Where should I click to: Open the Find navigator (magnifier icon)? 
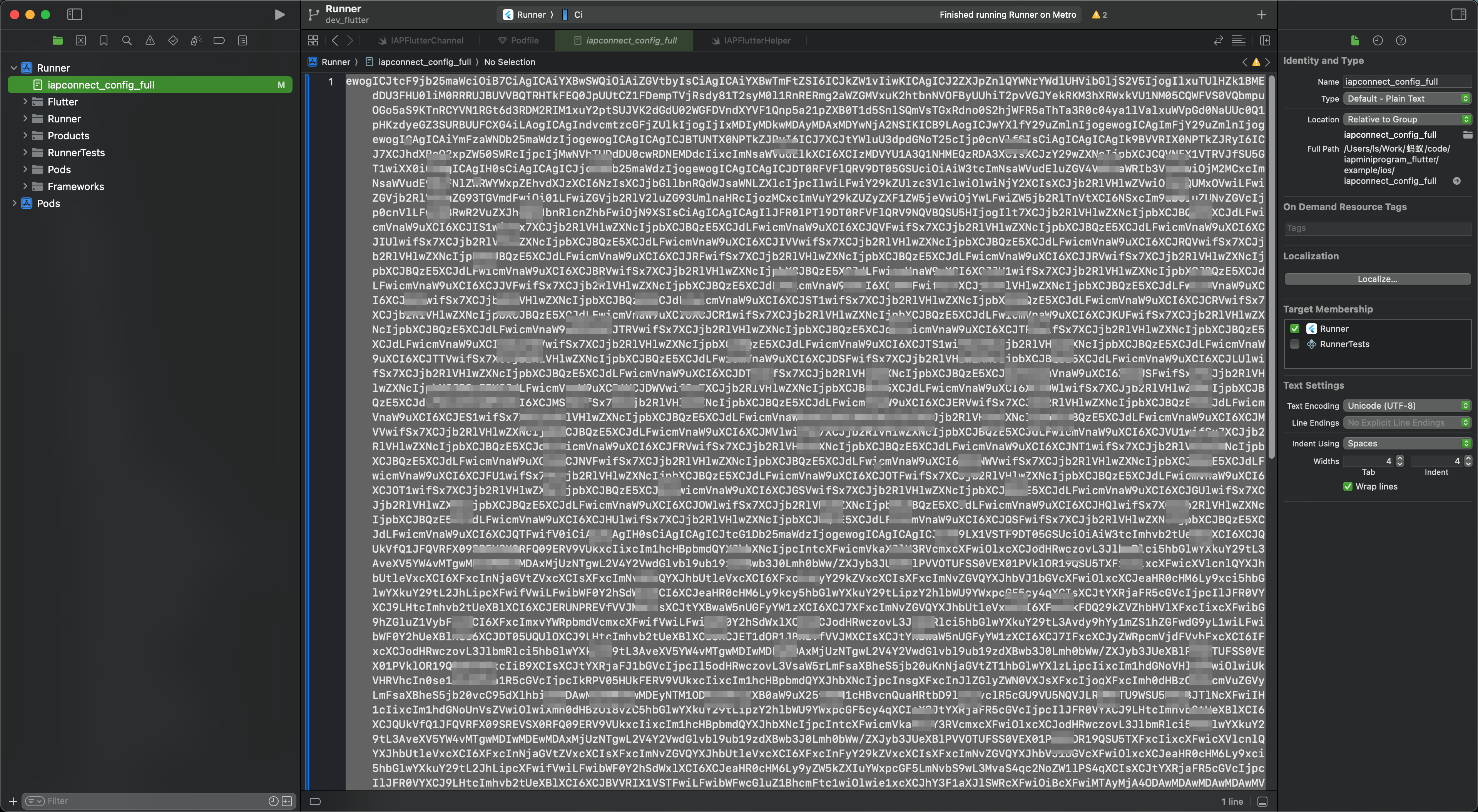point(127,40)
